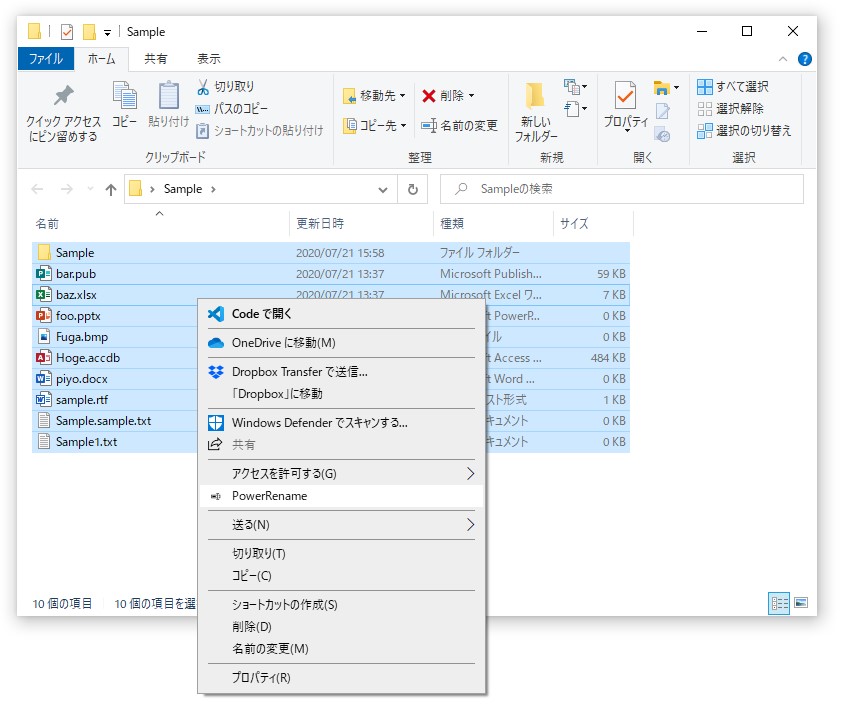Switch to large thumbnails view in status bar

click(x=799, y=603)
